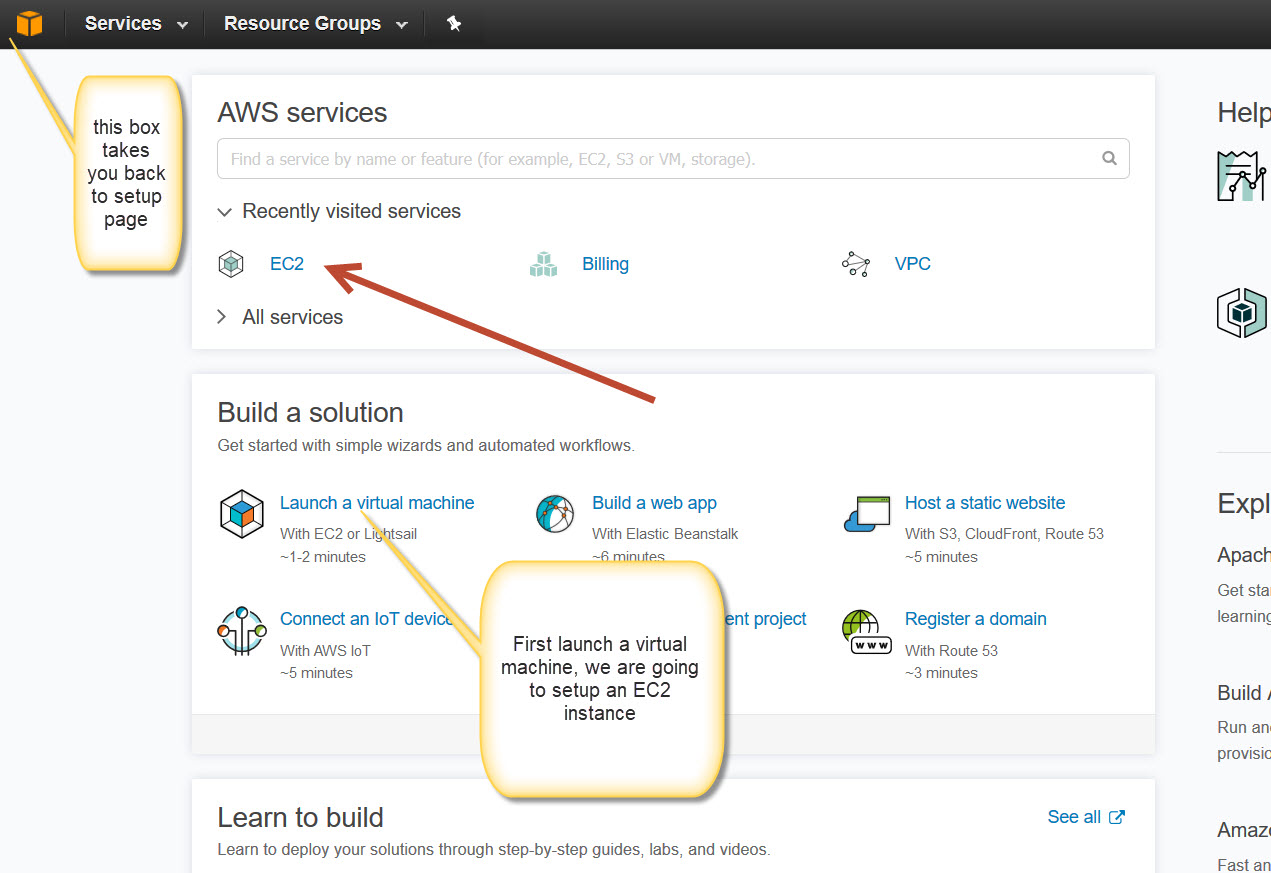Click the Build a web app globe icon

tap(555, 514)
